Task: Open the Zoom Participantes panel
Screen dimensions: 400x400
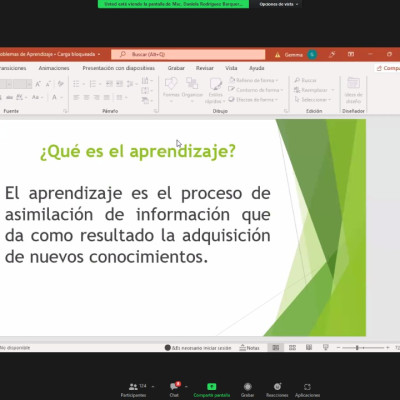Action: click(133, 390)
